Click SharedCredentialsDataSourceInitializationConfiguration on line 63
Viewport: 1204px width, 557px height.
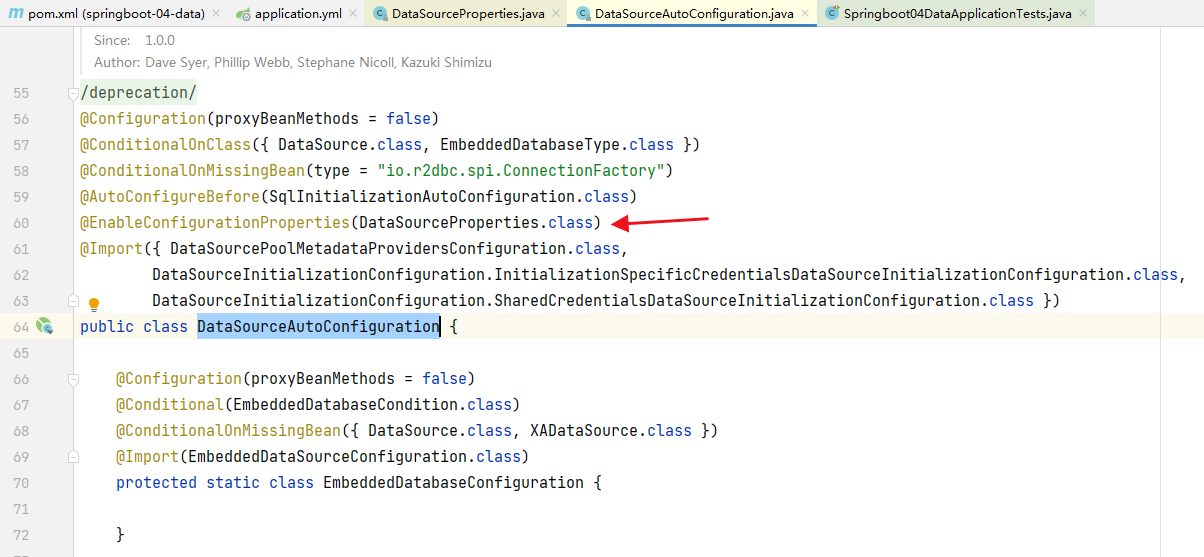(x=737, y=301)
